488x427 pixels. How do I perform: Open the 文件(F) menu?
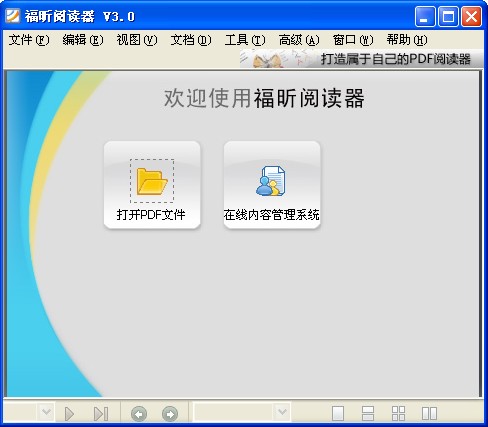(29, 40)
